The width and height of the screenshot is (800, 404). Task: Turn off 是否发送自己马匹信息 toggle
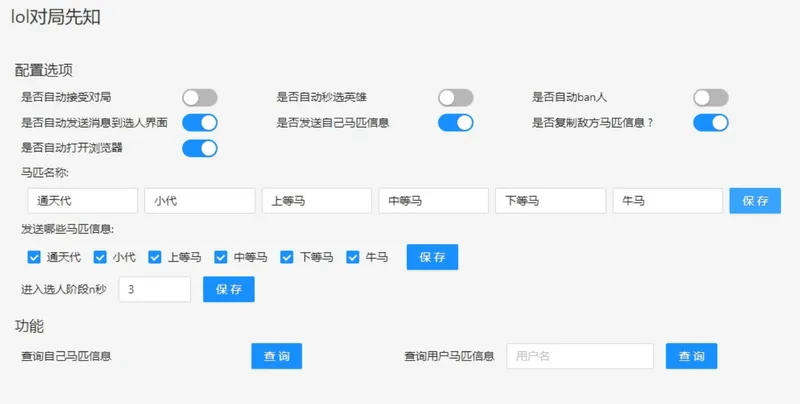[x=456, y=123]
